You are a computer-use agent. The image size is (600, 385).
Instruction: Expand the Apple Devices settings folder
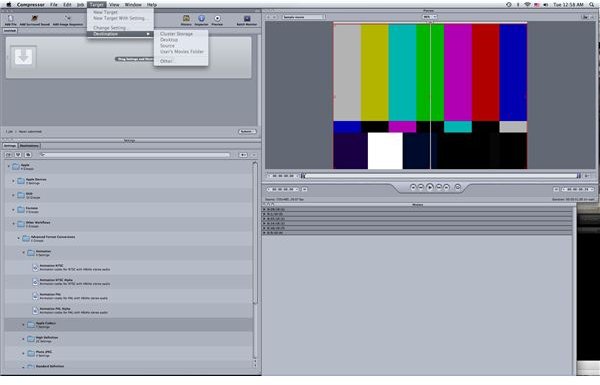pos(13,181)
